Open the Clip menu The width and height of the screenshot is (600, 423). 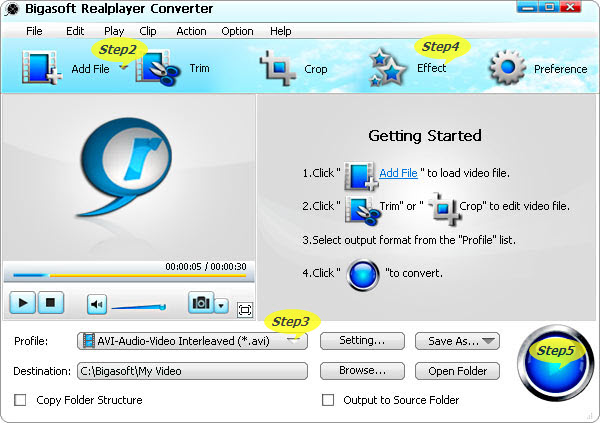tap(148, 31)
